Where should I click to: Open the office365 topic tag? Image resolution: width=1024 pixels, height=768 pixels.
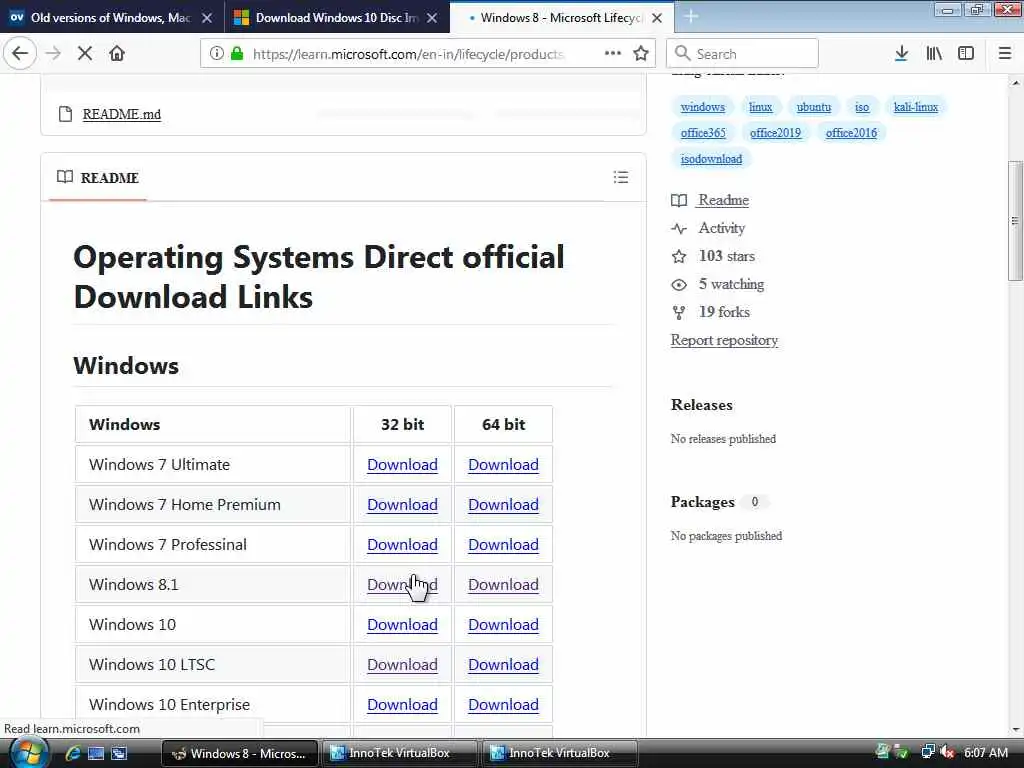[703, 133]
